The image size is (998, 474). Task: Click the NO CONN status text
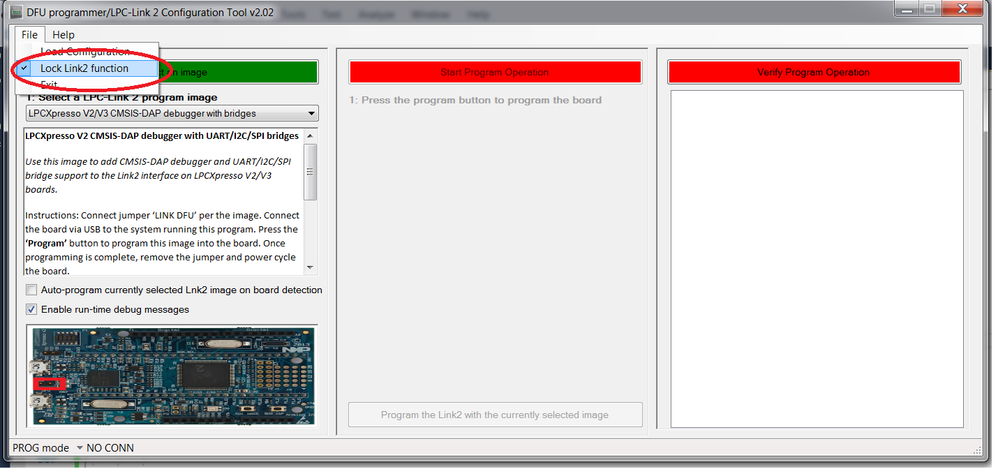coord(110,448)
